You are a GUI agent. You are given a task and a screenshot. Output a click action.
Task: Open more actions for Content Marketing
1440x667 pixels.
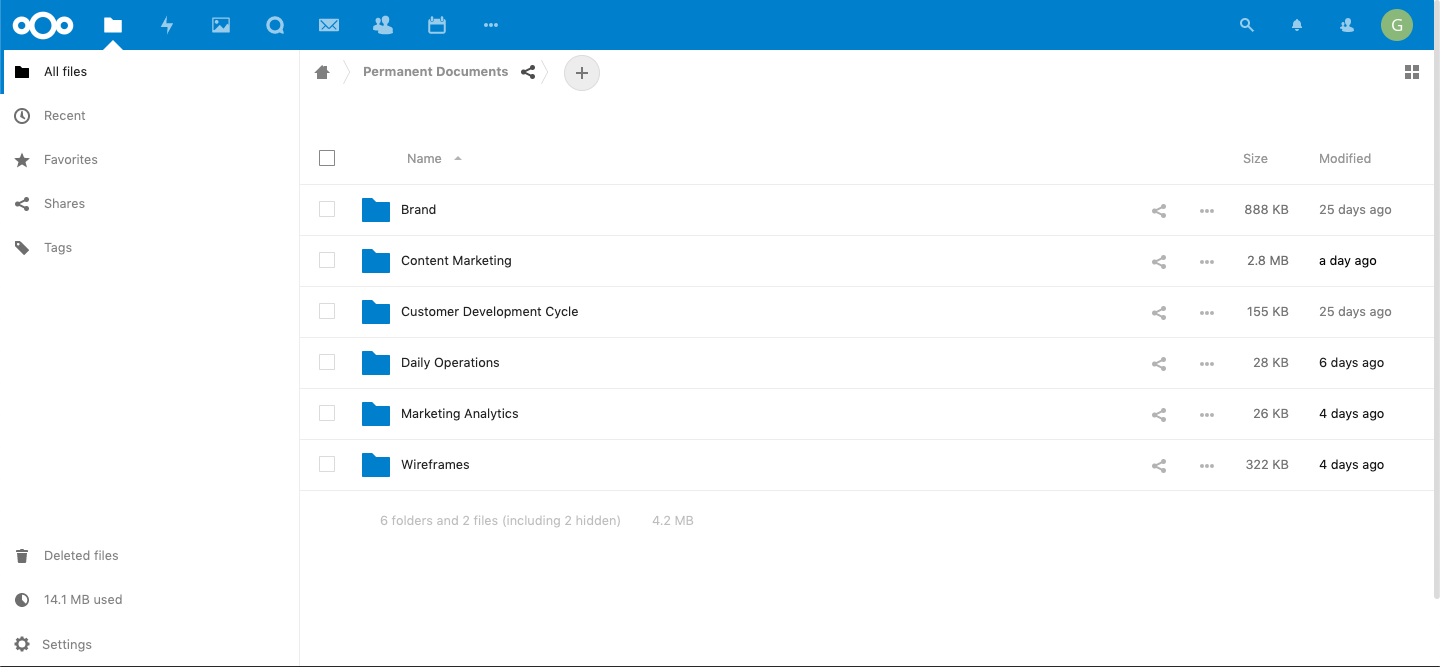[1207, 261]
